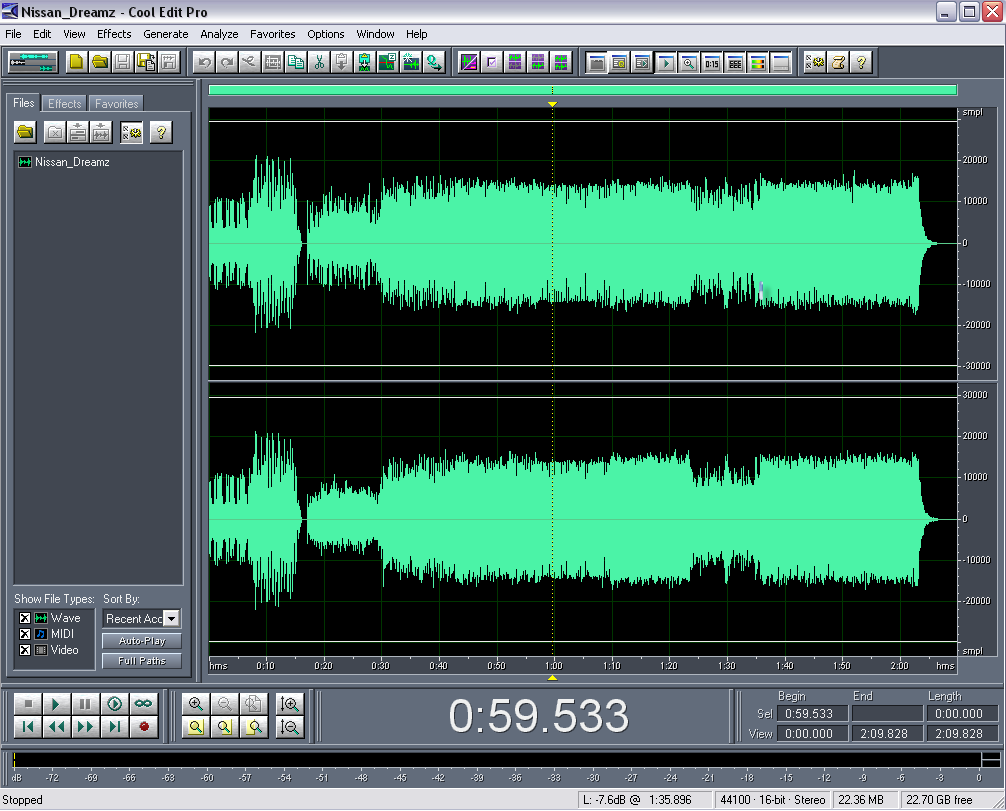The image size is (1006, 811).
Task: Open the Options menu
Action: (325, 34)
